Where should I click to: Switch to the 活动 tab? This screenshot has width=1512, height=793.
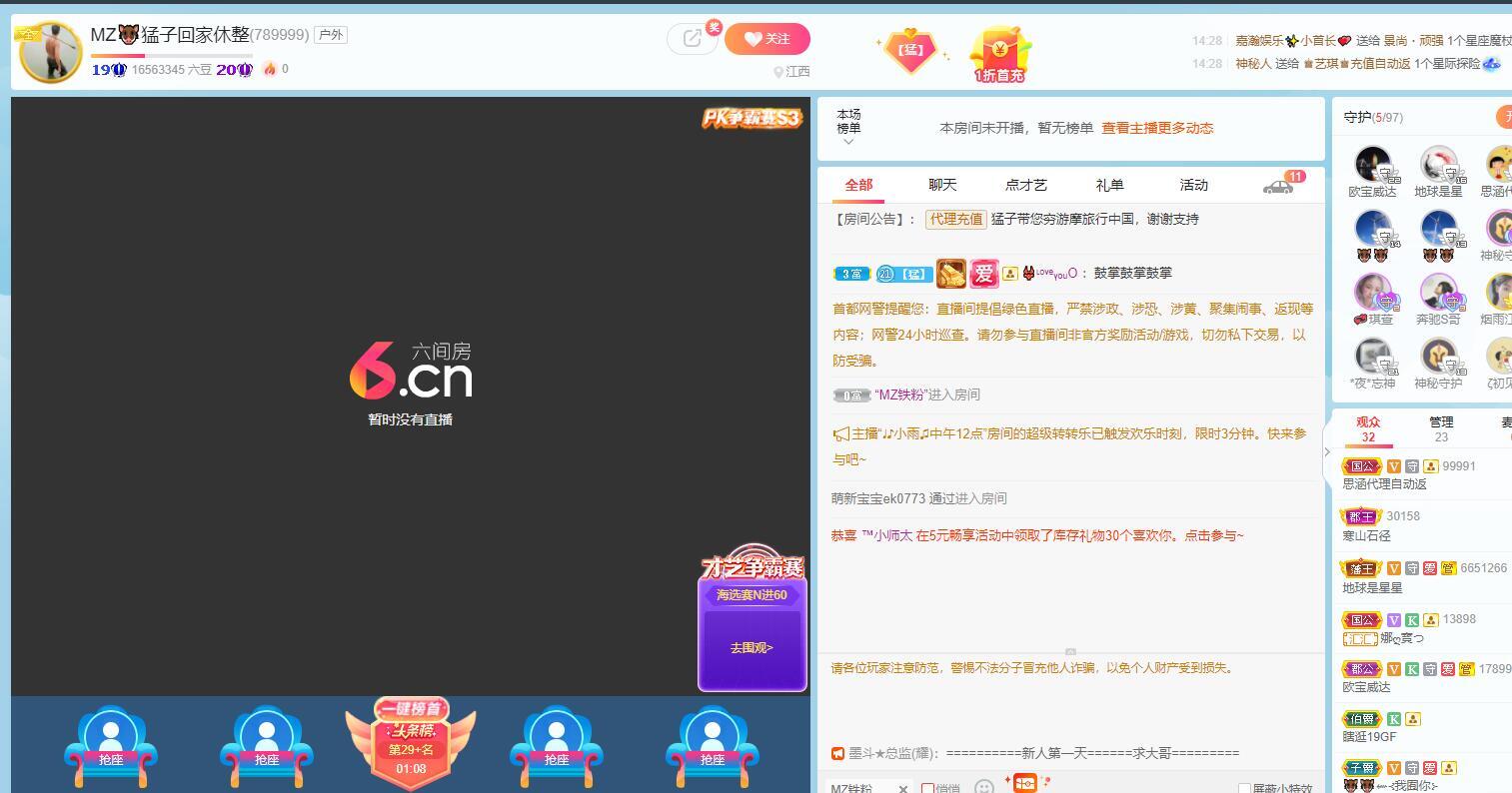[1194, 185]
